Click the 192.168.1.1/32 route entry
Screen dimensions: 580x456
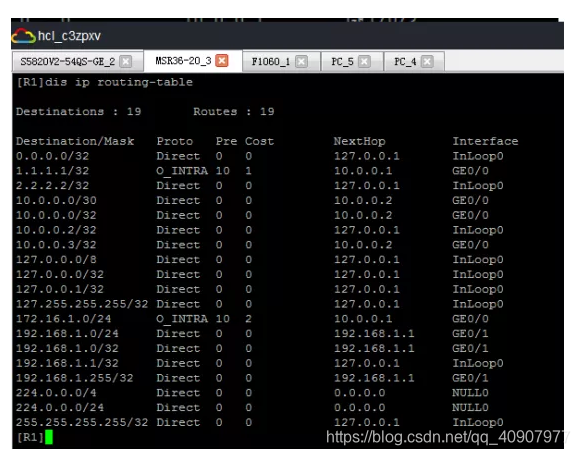[260, 363]
